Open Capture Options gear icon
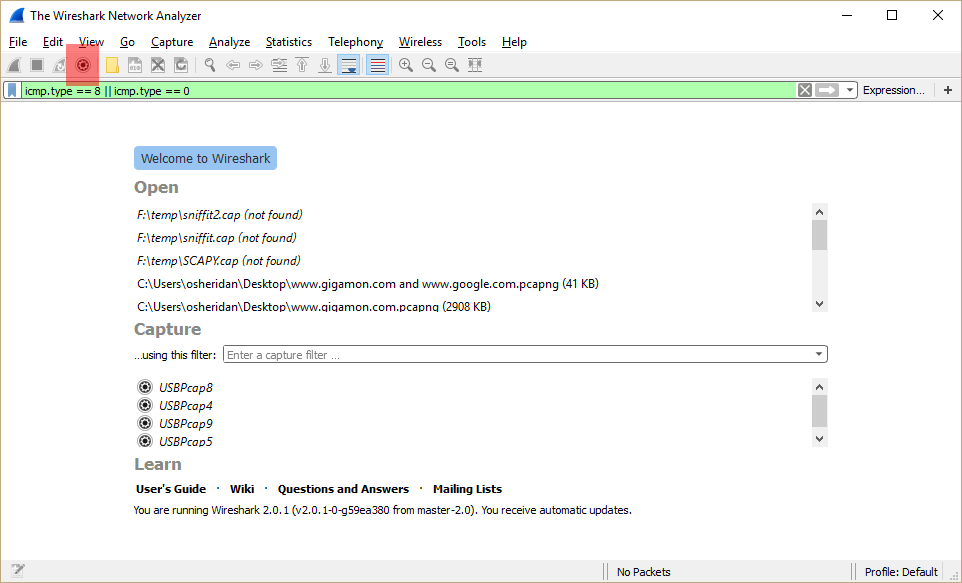Image resolution: width=962 pixels, height=583 pixels. pyautogui.click(x=83, y=65)
